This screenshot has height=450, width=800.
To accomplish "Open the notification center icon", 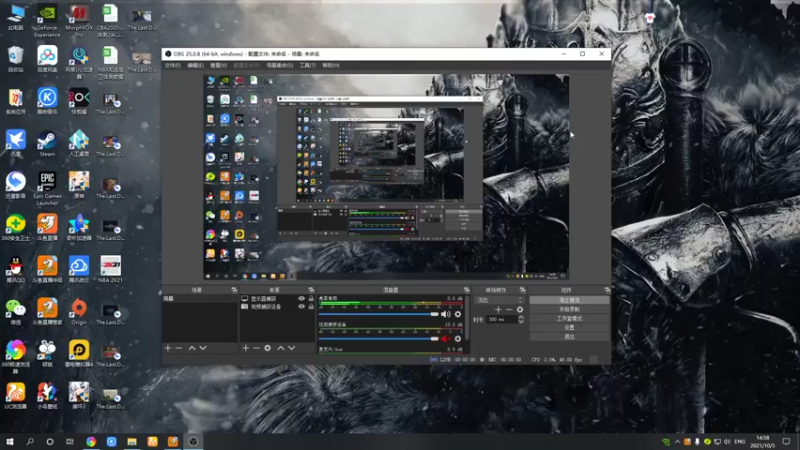I will pyautogui.click(x=787, y=442).
